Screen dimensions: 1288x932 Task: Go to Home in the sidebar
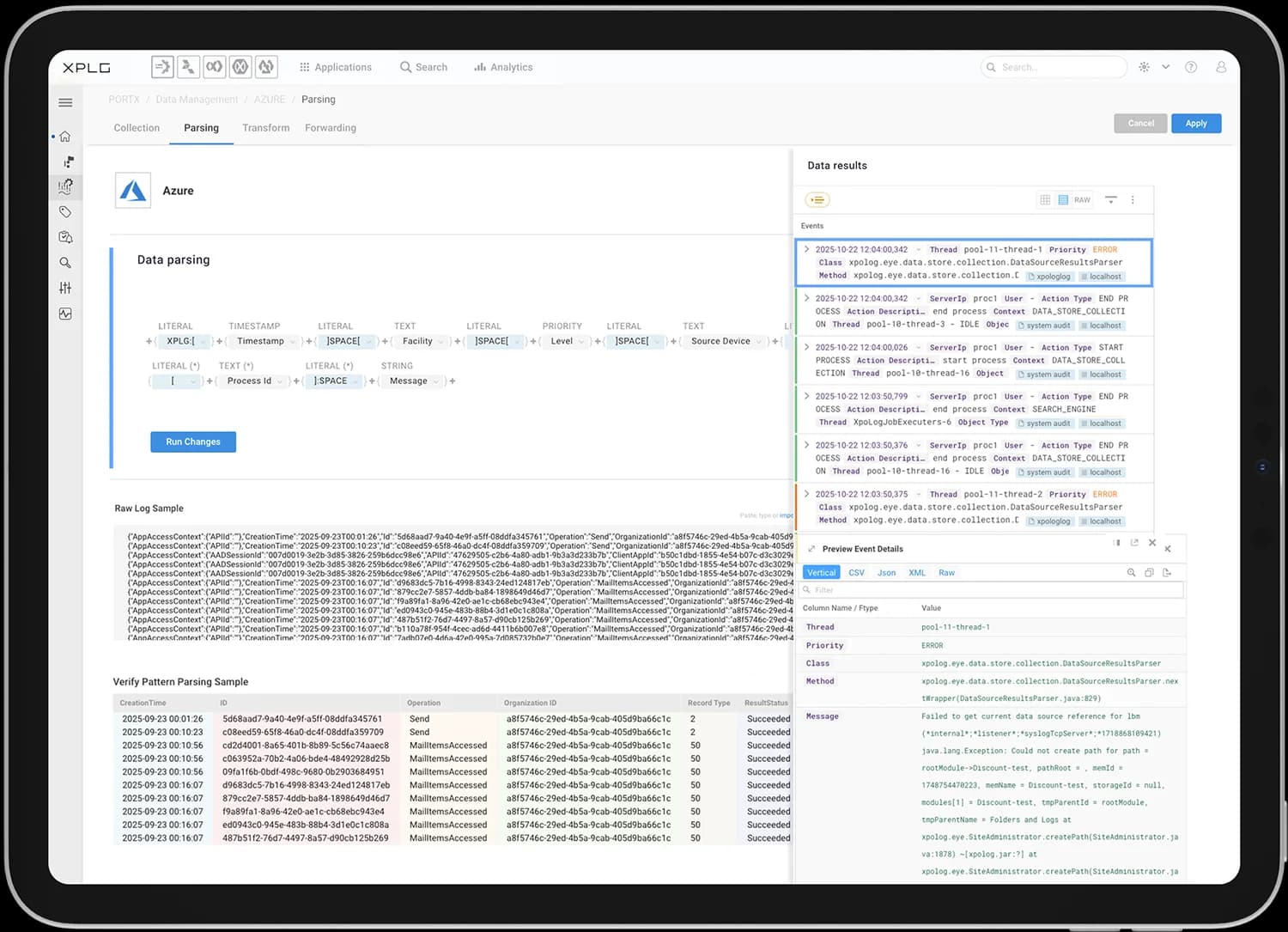[x=65, y=137]
